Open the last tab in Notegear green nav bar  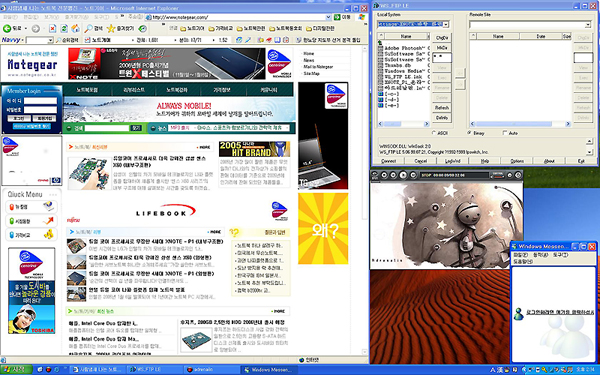click(x=269, y=90)
